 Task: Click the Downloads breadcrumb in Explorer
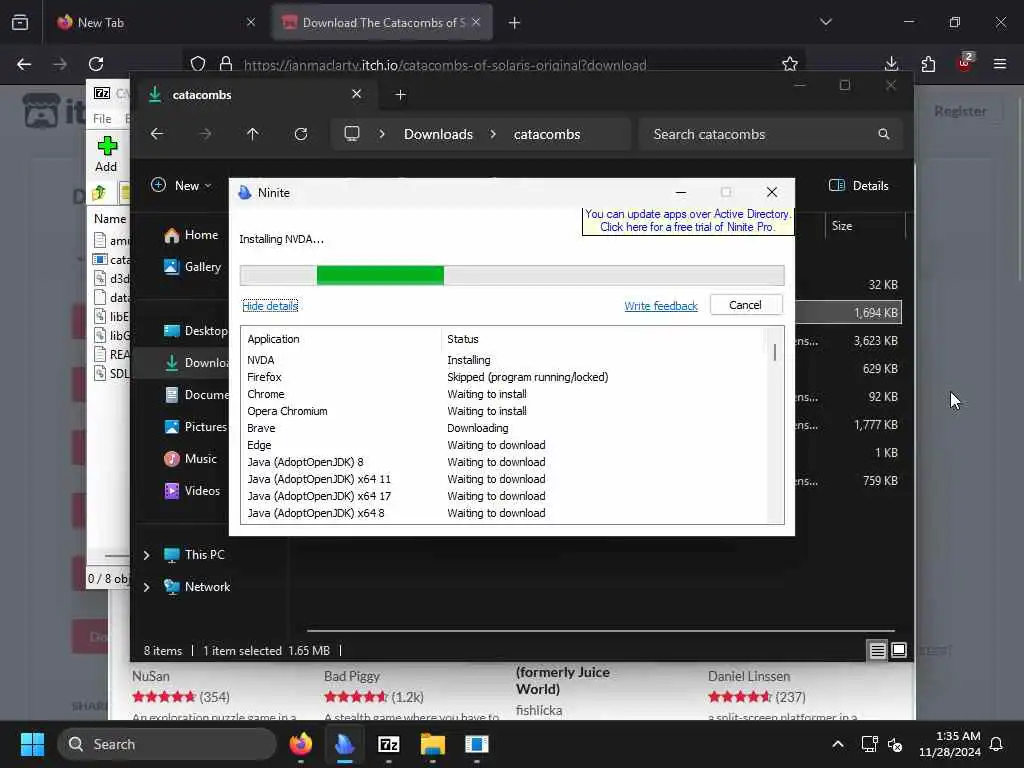click(x=438, y=134)
